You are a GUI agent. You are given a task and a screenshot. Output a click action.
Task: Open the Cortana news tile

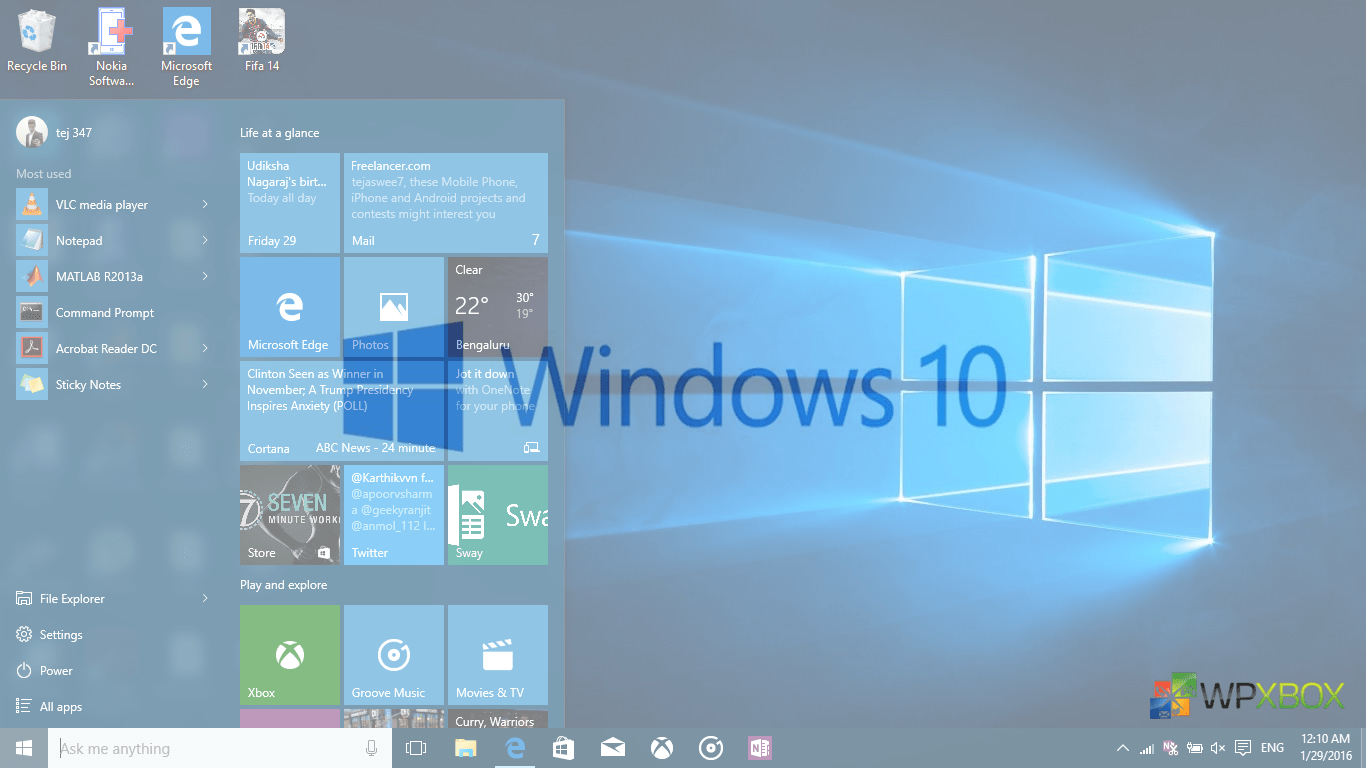342,411
